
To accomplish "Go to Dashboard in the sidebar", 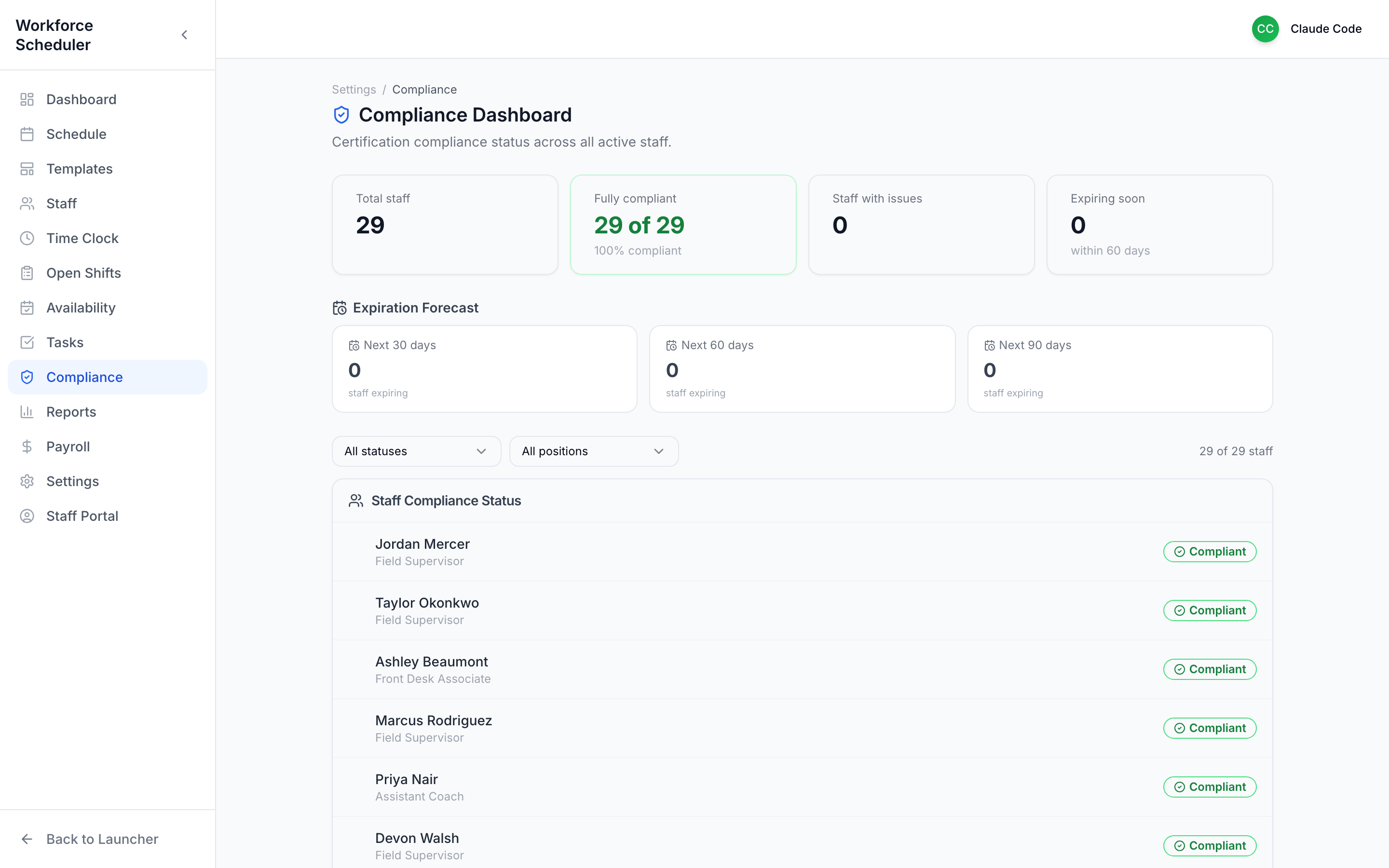I will coord(108,99).
